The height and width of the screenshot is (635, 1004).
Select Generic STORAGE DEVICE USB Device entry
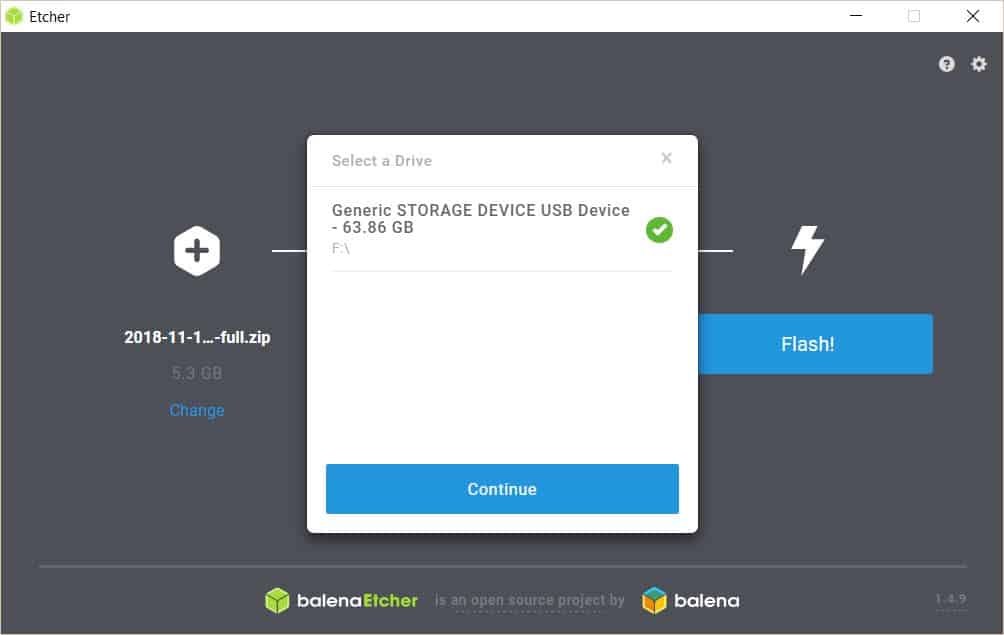click(480, 219)
